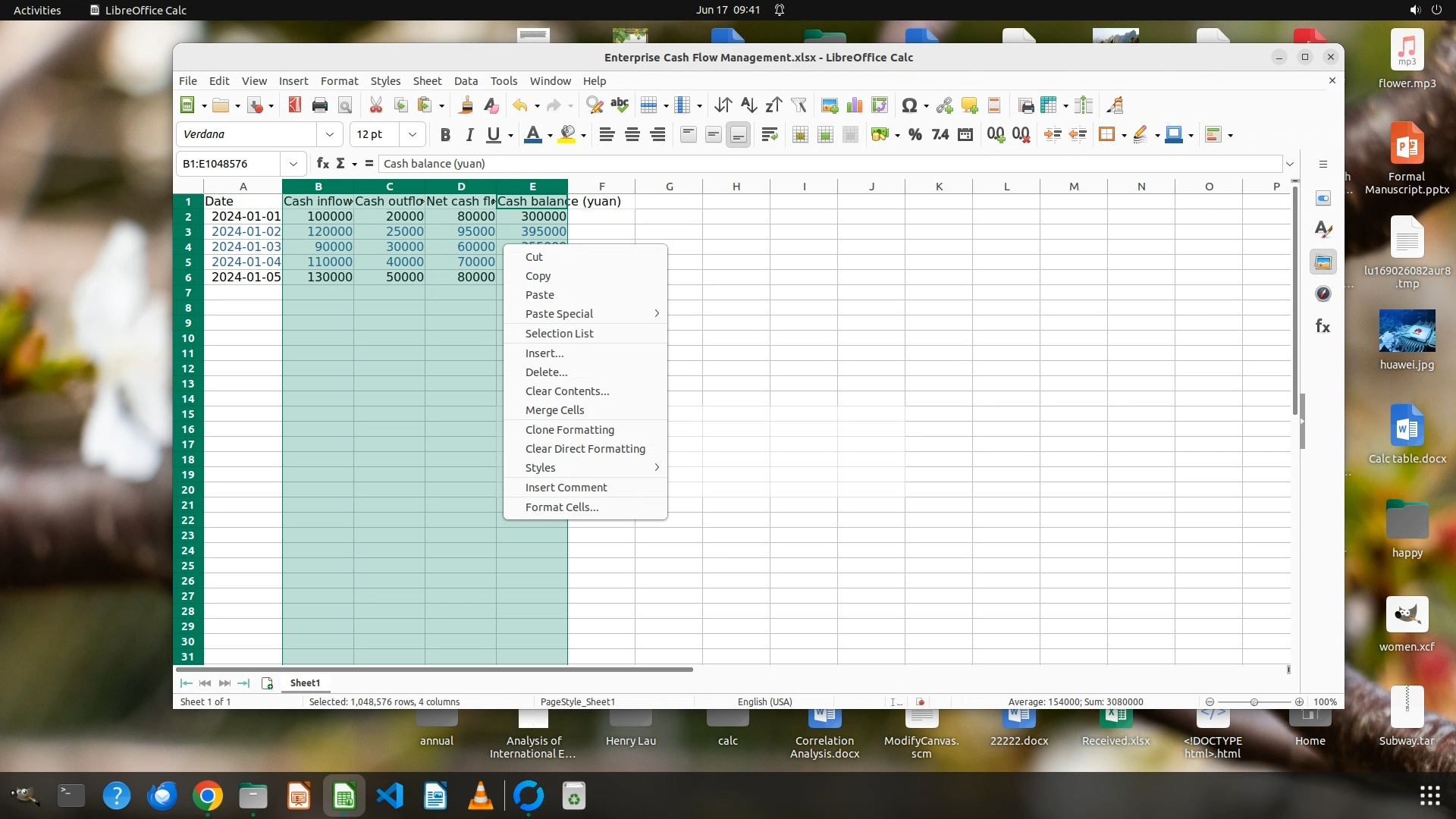Screen dimensions: 1456x819
Task: Toggle Bold formatting
Action: tap(445, 135)
